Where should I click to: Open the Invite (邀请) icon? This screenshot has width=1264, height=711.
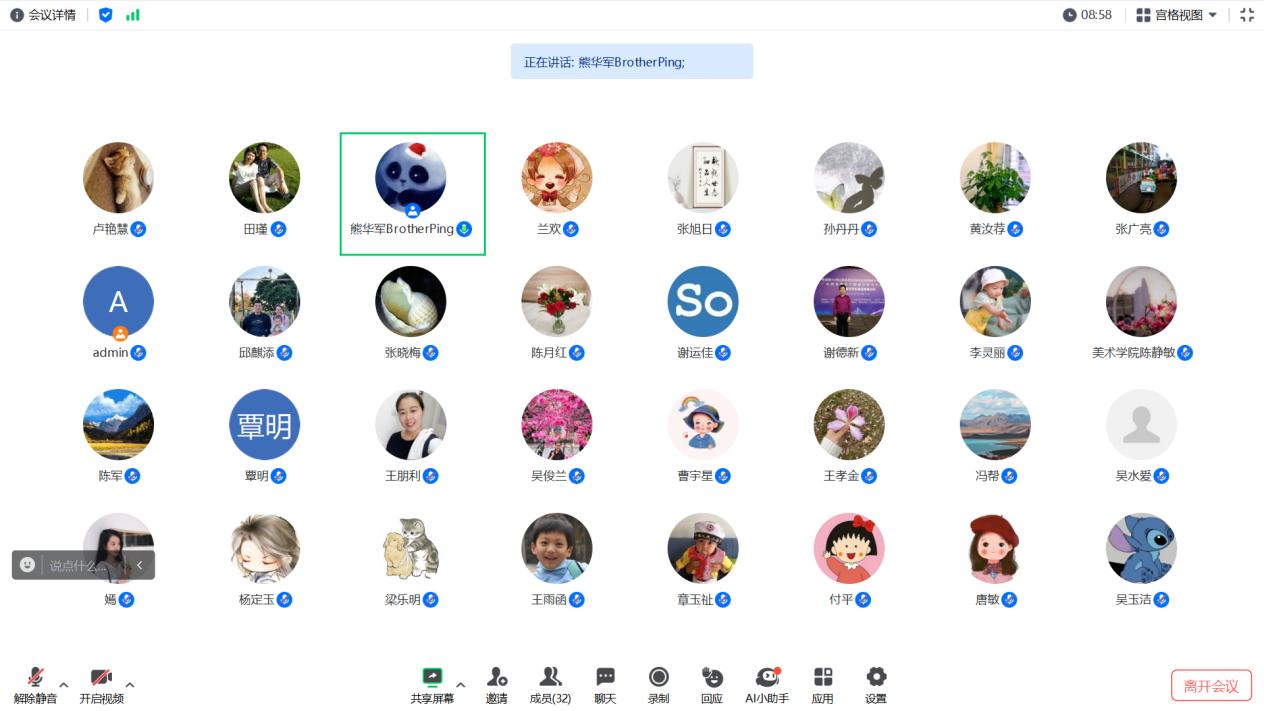pos(496,678)
